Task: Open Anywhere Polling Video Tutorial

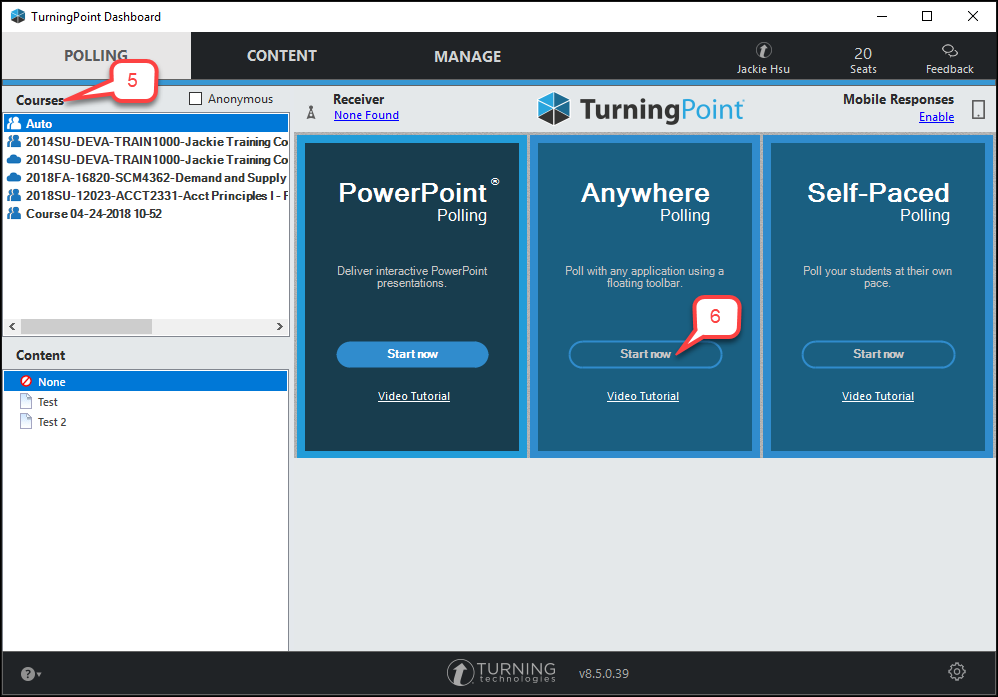Action: click(643, 396)
